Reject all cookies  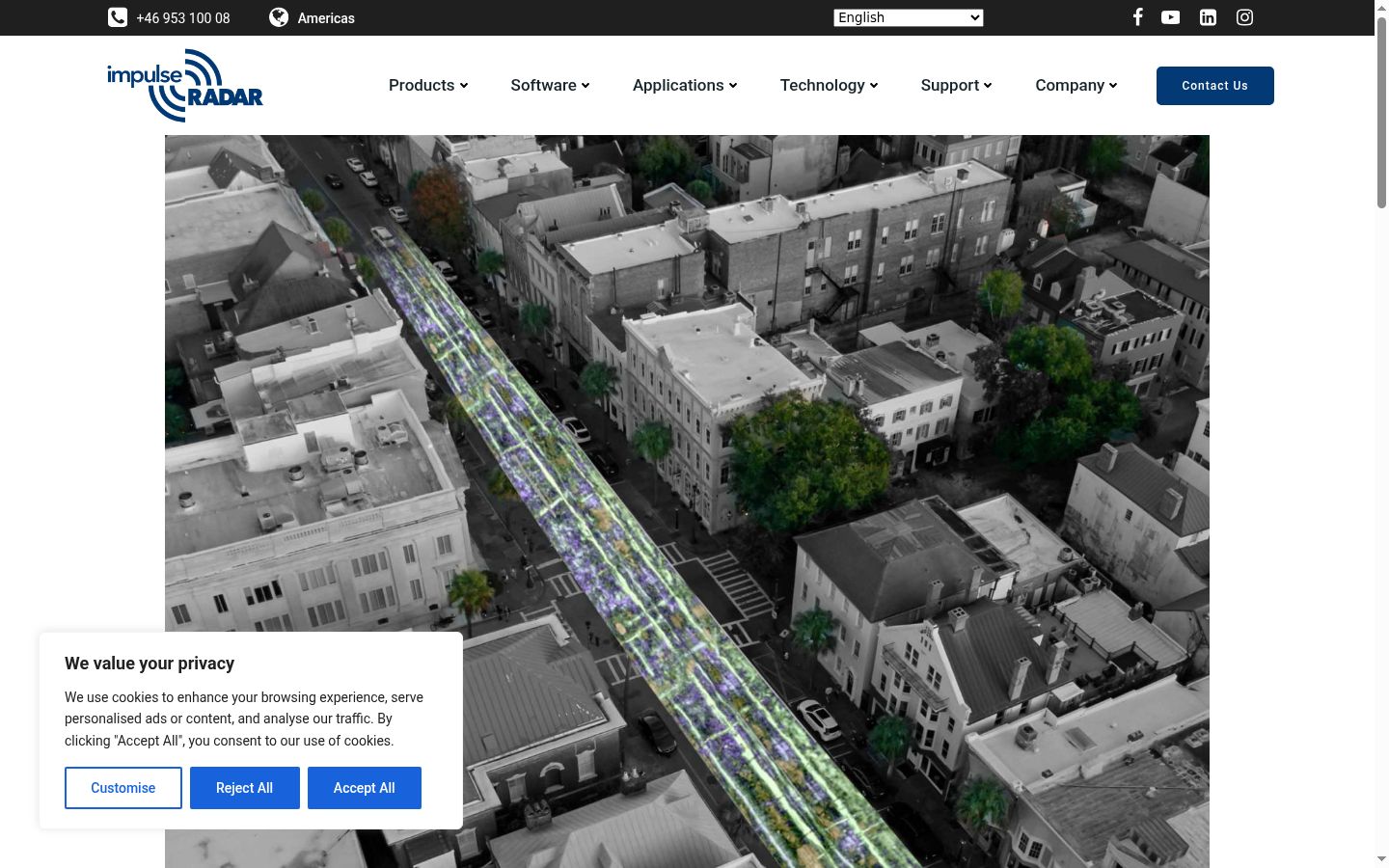click(x=245, y=788)
